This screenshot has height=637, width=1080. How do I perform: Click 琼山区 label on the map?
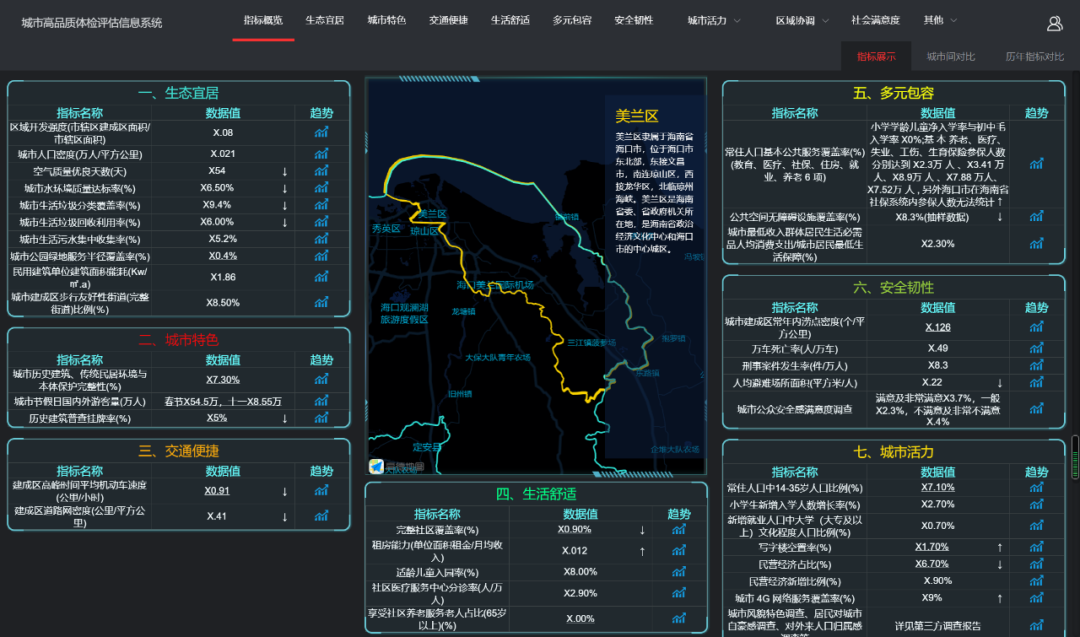(x=424, y=231)
